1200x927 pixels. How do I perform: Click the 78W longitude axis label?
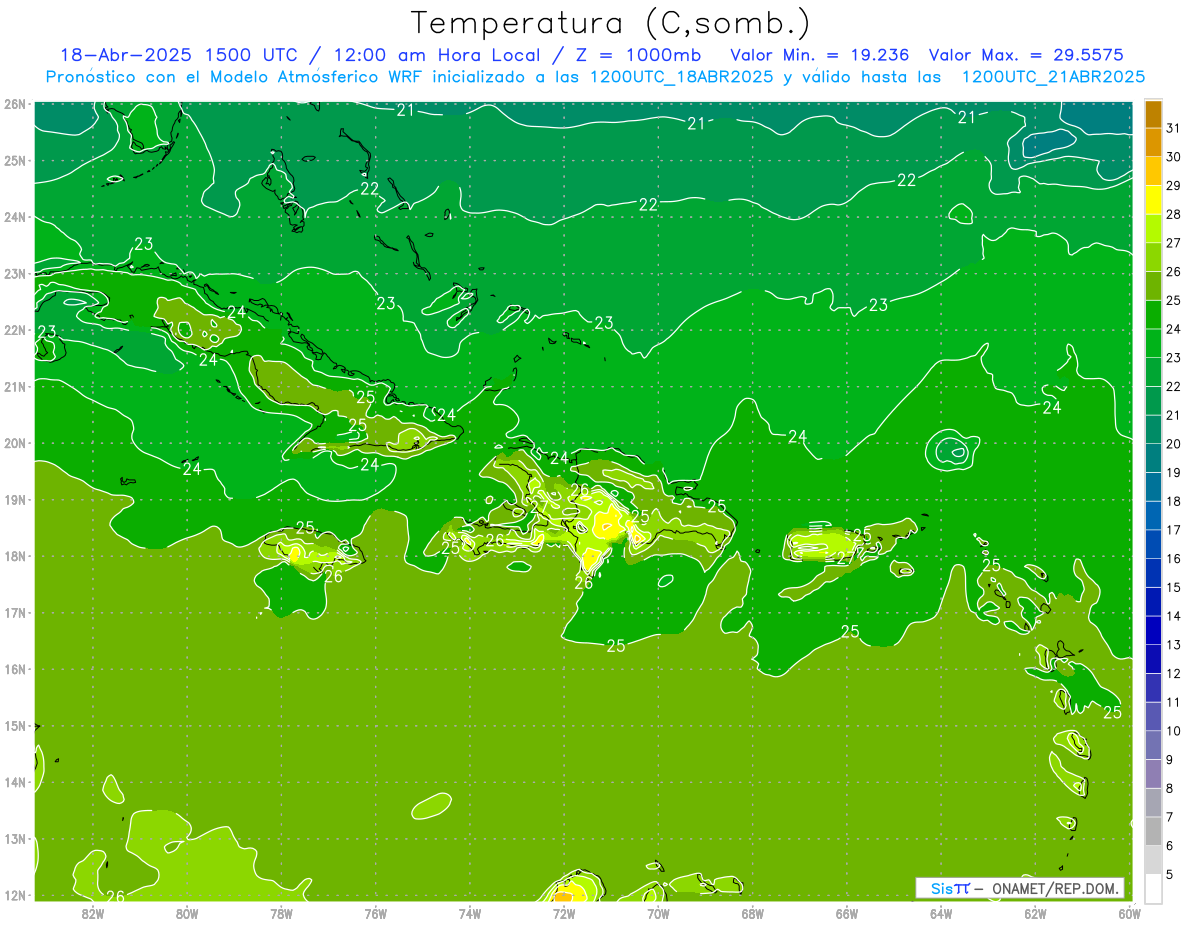pyautogui.click(x=281, y=912)
